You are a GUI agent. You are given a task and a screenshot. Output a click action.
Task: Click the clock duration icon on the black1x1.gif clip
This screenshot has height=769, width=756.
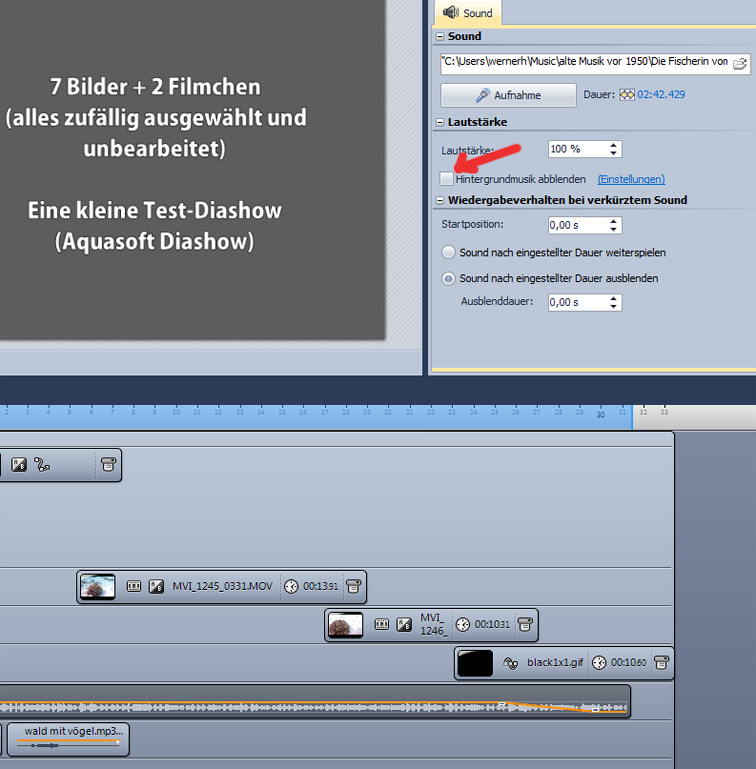pos(598,663)
